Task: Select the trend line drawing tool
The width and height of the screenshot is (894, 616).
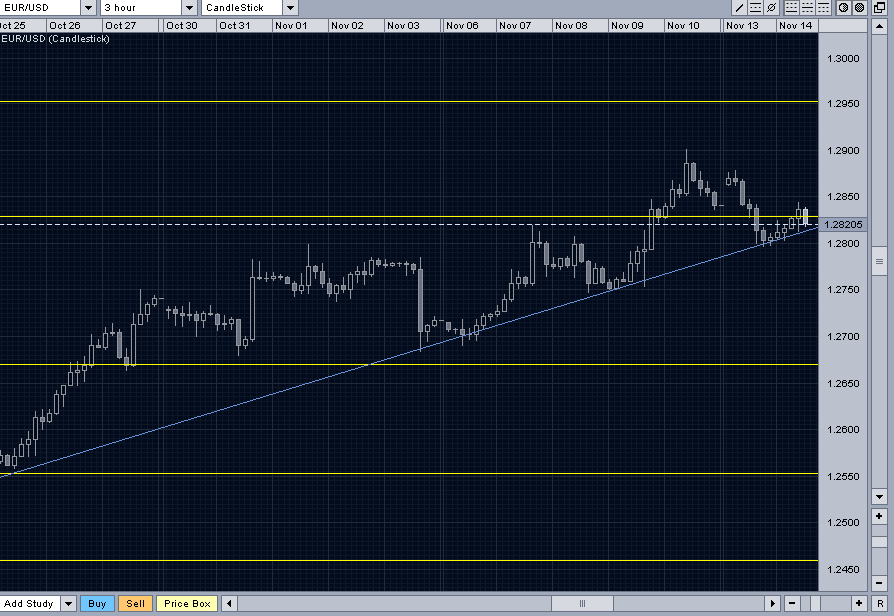Action: [739, 7]
